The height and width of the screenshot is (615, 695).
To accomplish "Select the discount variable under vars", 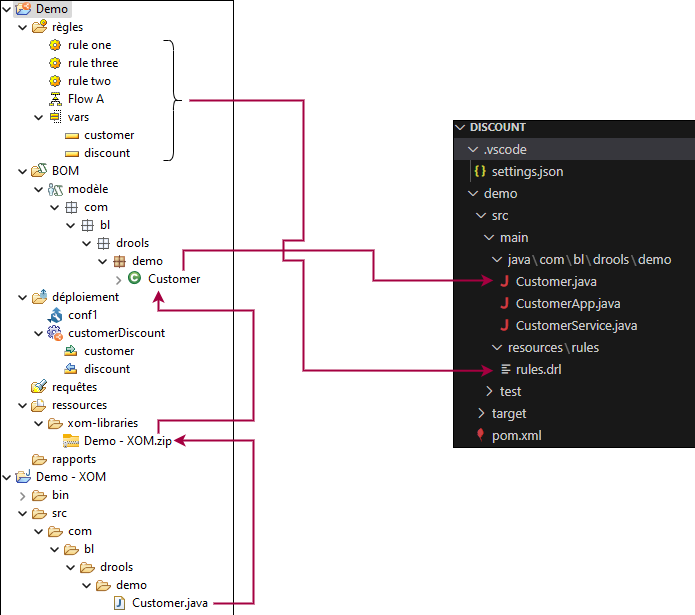I will pyautogui.click(x=107, y=153).
